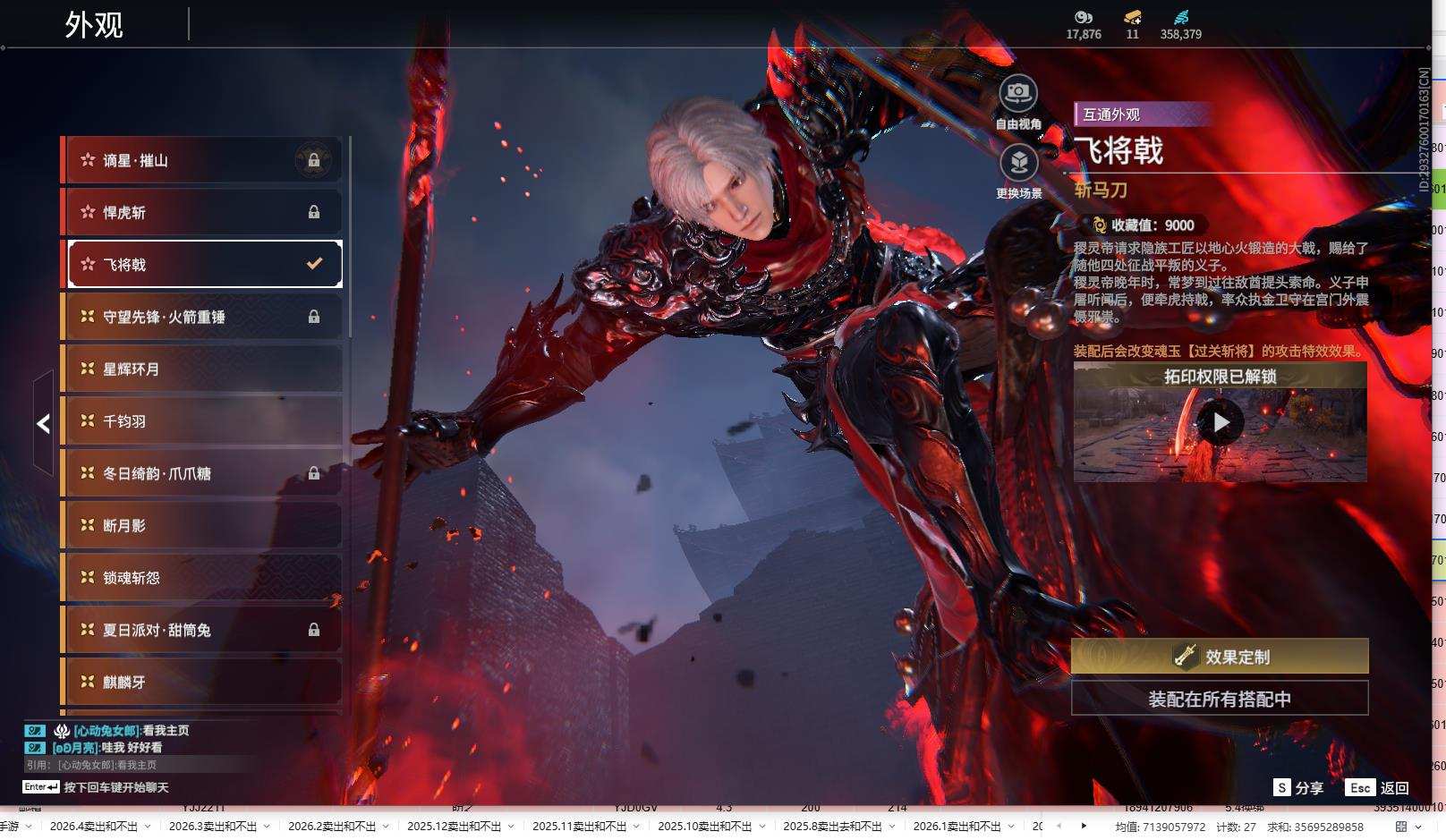Screen dimensions: 1446x840
Task: Open dropdown arrow of 2025.8卖出去和不出 sheet tab
Action: pyautogui.click(x=891, y=827)
